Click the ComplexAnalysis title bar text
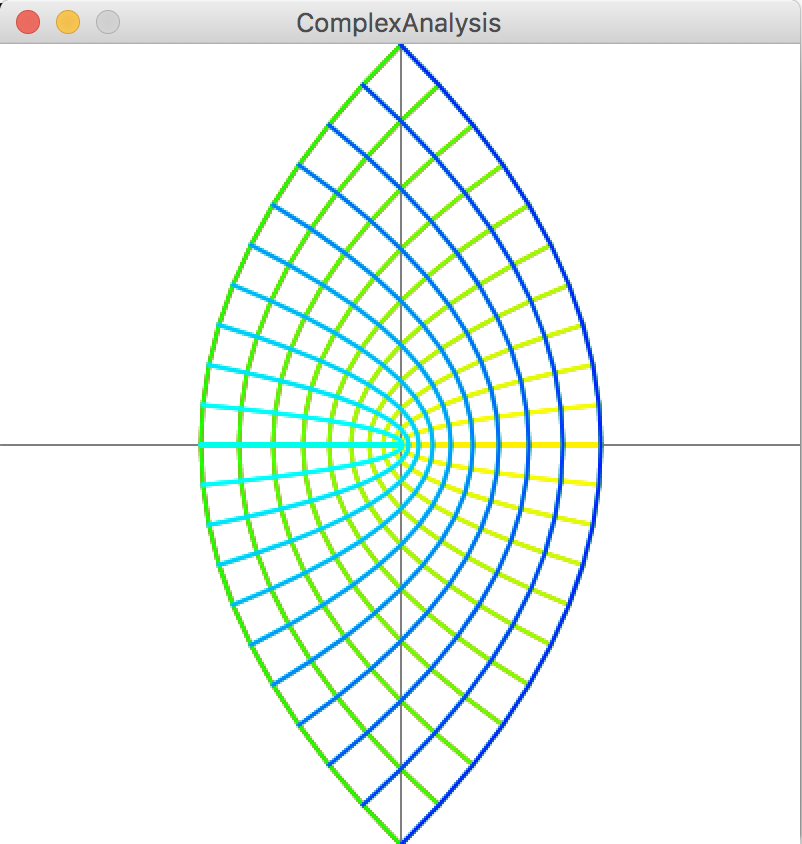 tap(399, 22)
